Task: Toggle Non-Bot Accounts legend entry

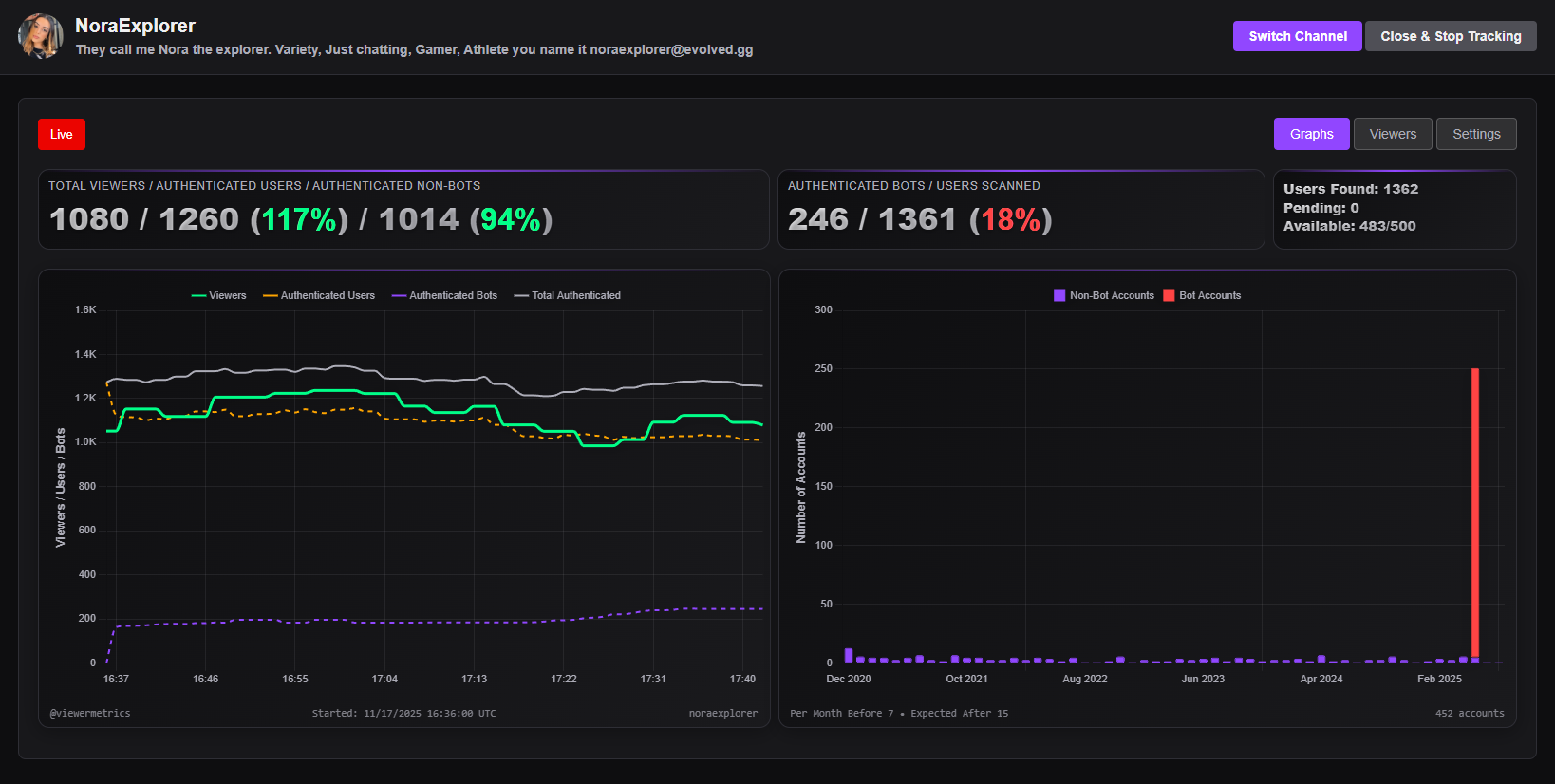Action: click(1104, 295)
